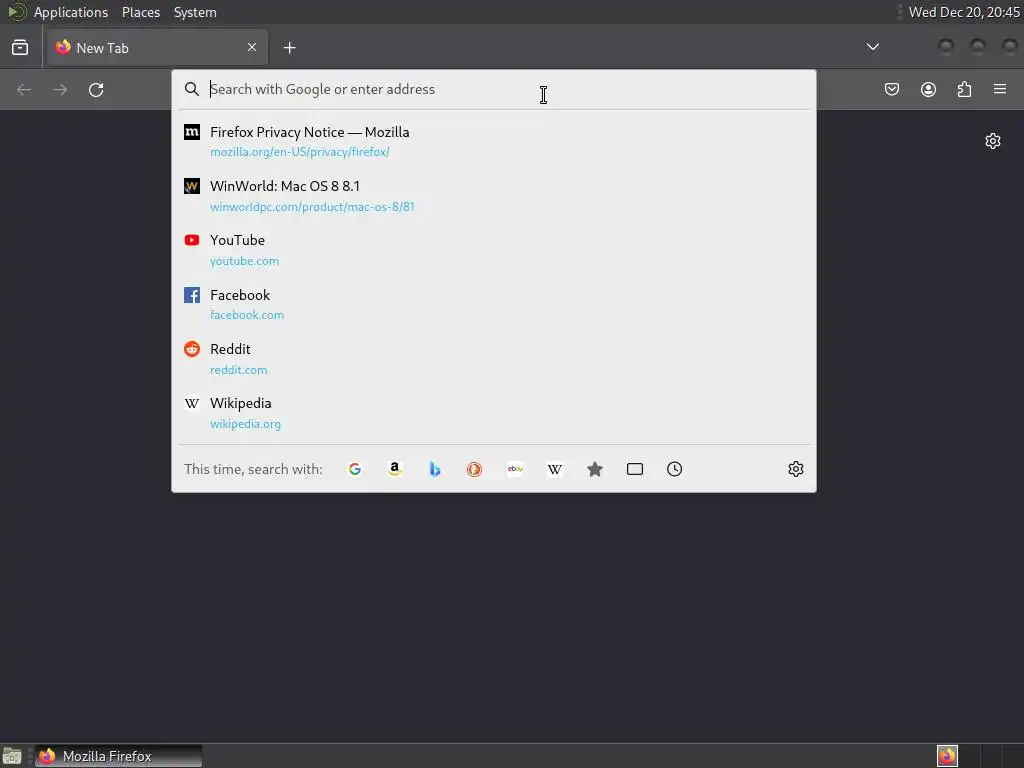Viewport: 1024px width, 768px height.
Task: Click the Facebook favicon in the suggestions
Action: pos(192,295)
